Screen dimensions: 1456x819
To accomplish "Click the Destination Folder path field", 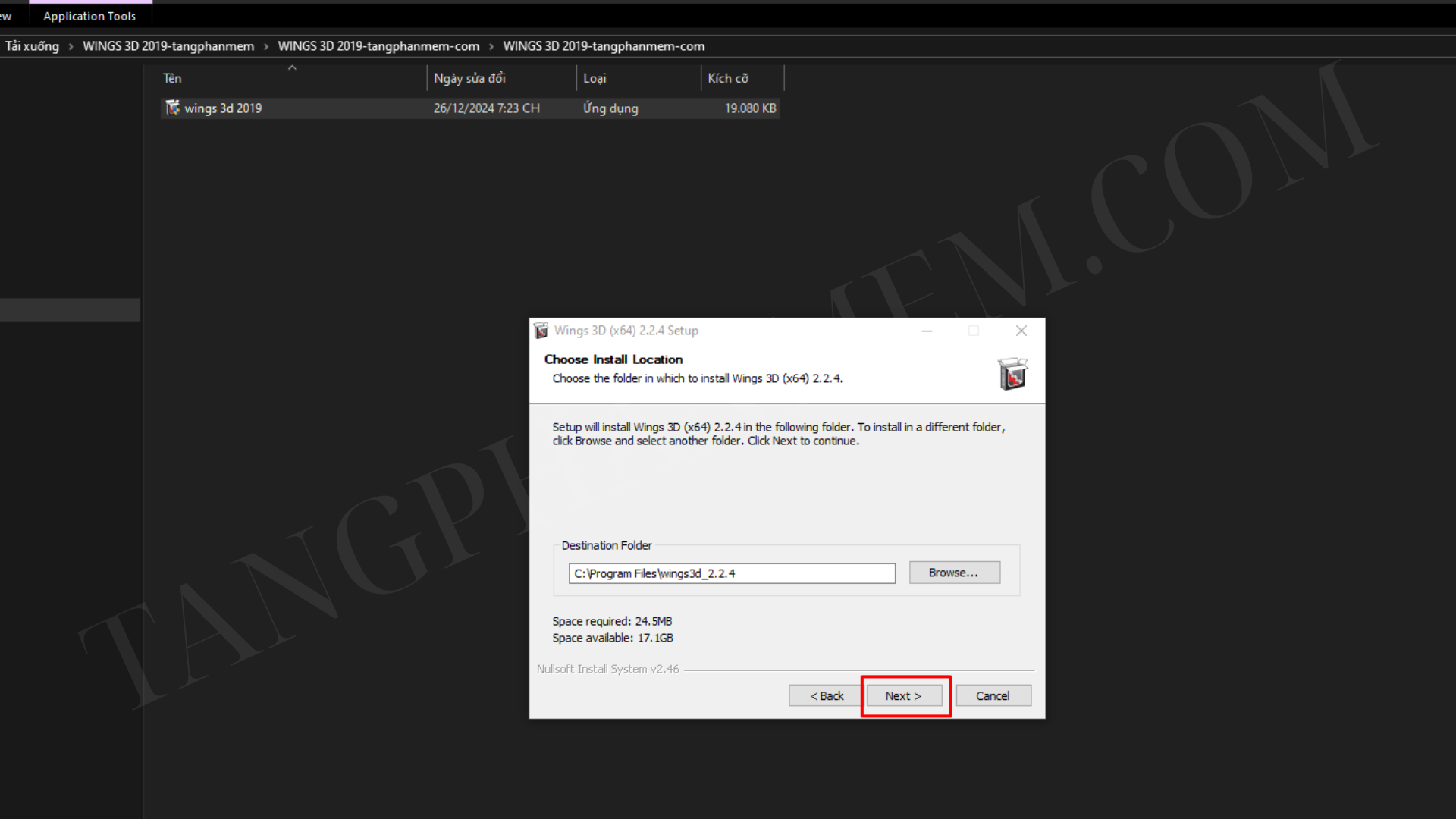I will coord(731,573).
